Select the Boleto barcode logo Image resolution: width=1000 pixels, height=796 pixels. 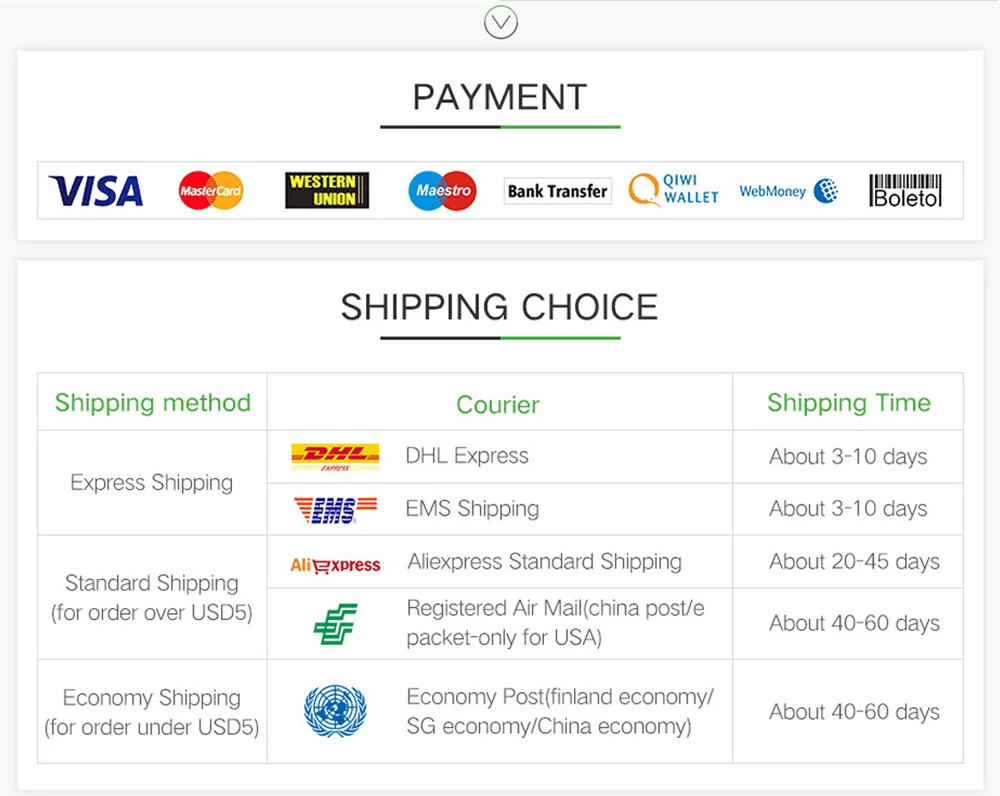coord(906,190)
